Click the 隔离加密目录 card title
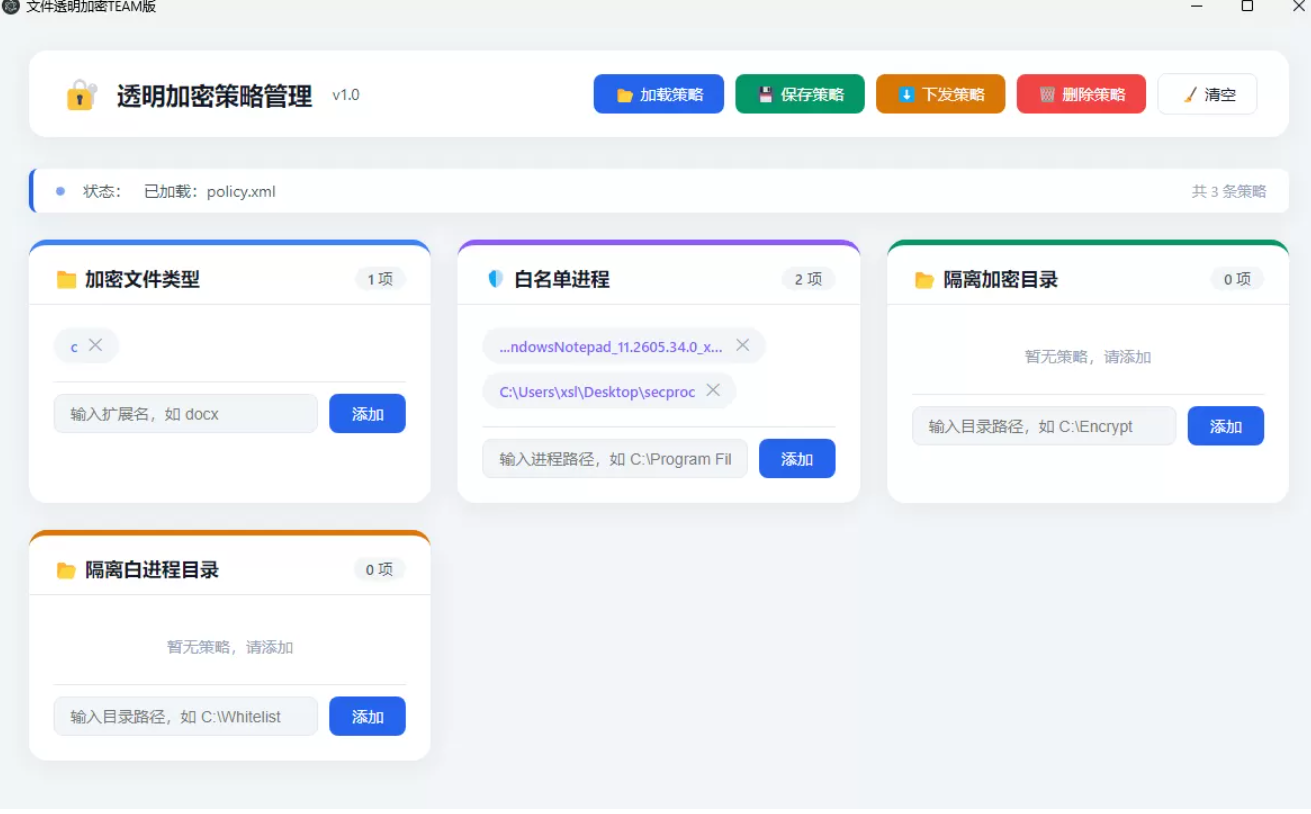Image resolution: width=1311 pixels, height=814 pixels. pyautogui.click(x=1001, y=280)
